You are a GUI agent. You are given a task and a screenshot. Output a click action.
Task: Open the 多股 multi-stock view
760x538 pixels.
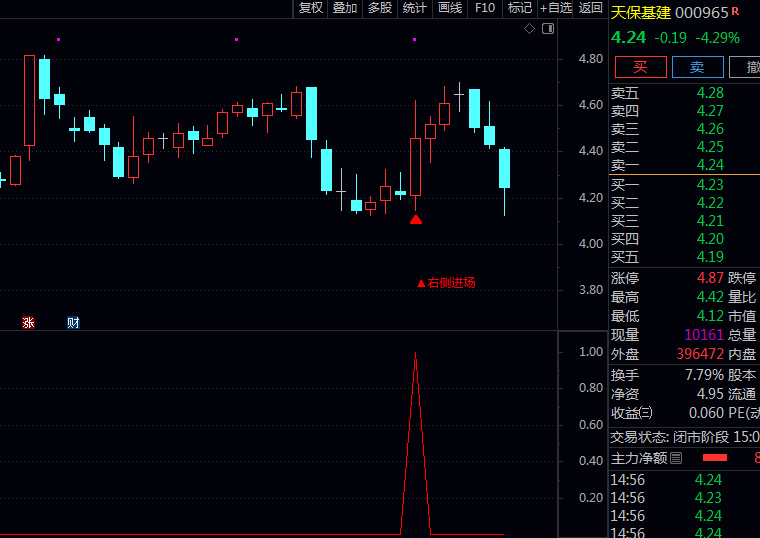click(x=380, y=8)
